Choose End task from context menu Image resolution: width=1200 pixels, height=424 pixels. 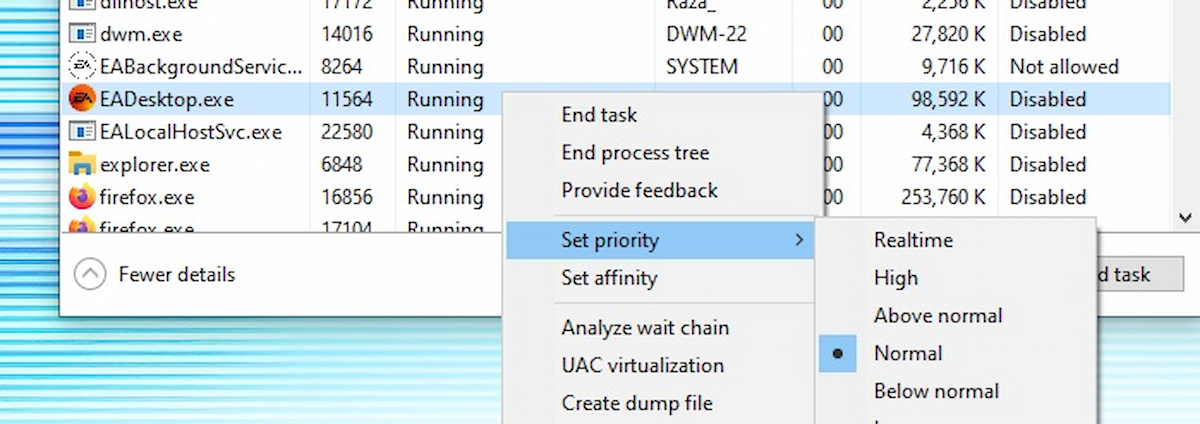pos(599,115)
